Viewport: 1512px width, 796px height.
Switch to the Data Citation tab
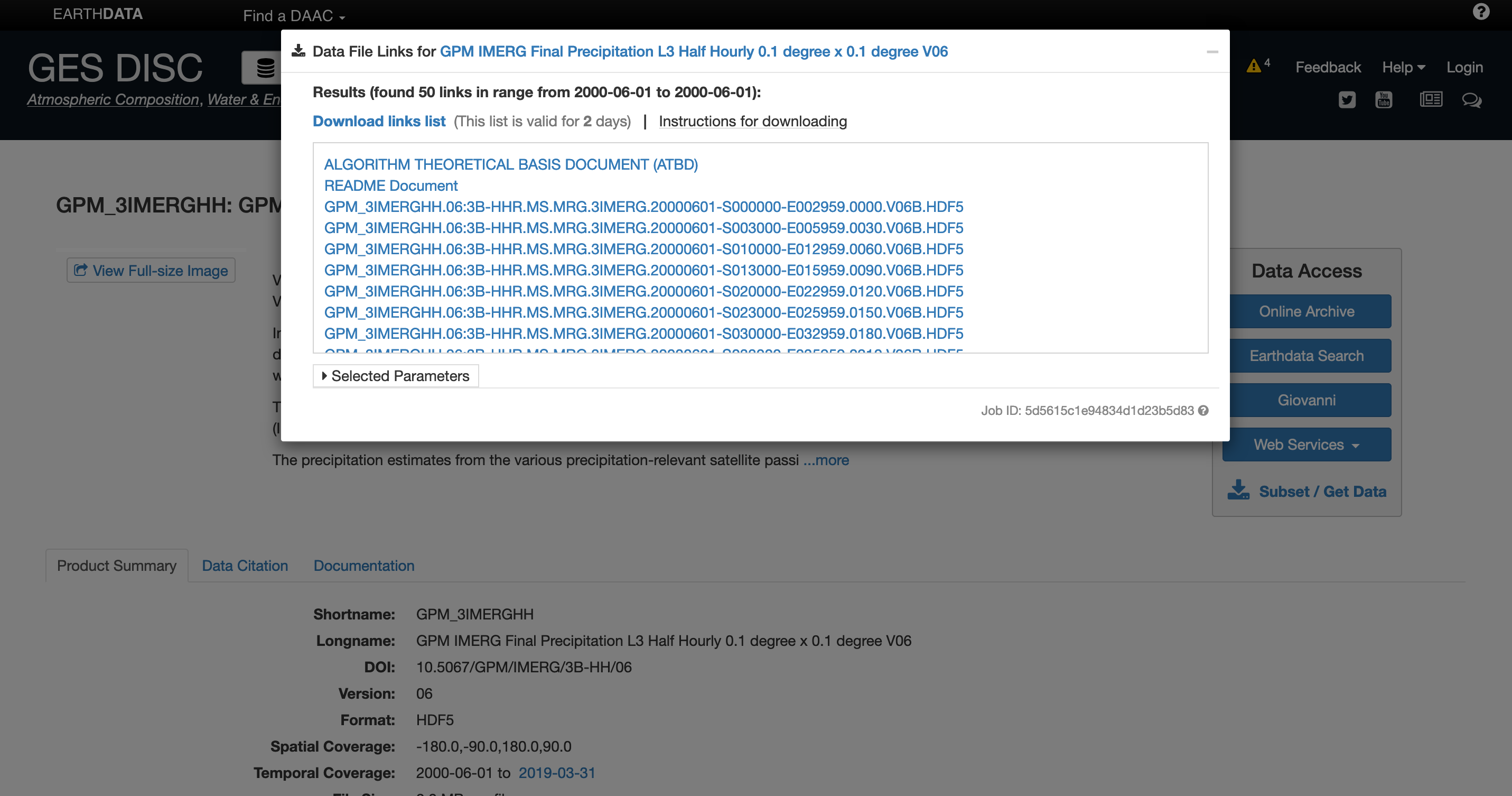[x=245, y=566]
